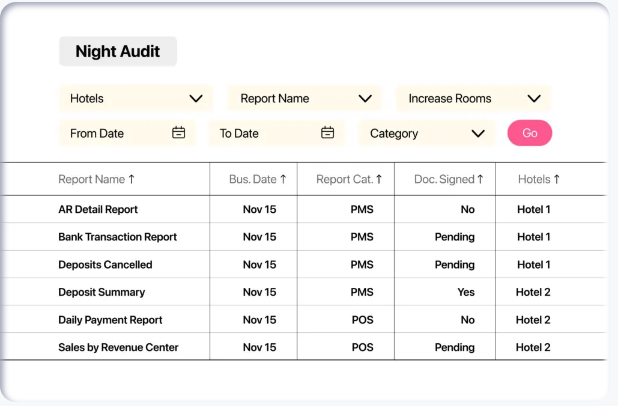Sort by Hotels column arrow icon

coord(556,180)
